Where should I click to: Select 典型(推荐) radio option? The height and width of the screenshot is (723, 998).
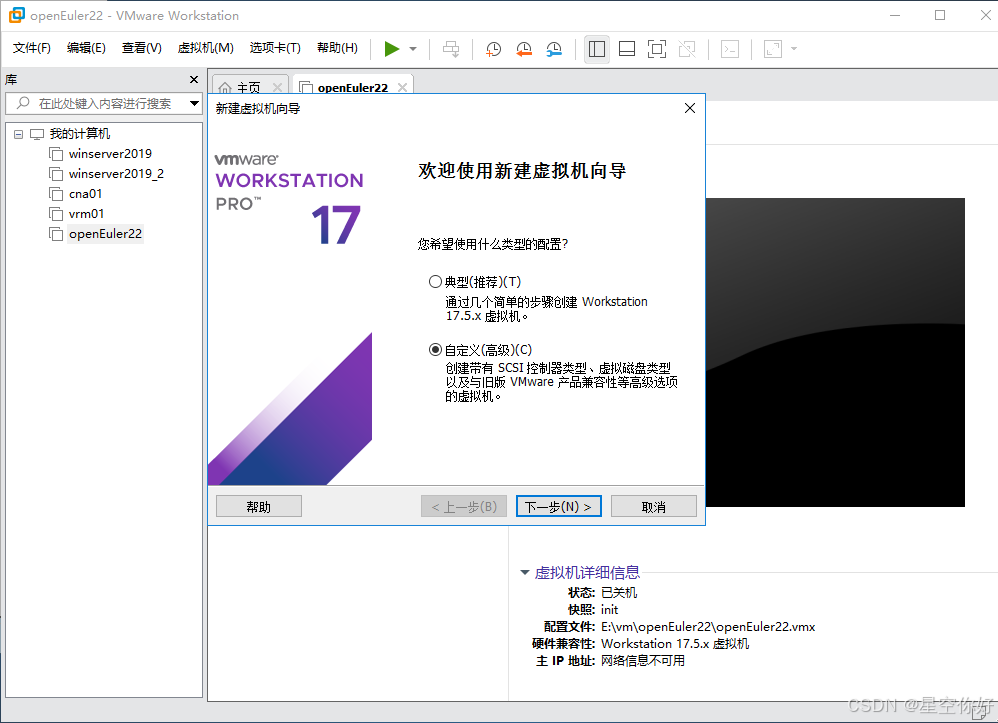[x=435, y=281]
